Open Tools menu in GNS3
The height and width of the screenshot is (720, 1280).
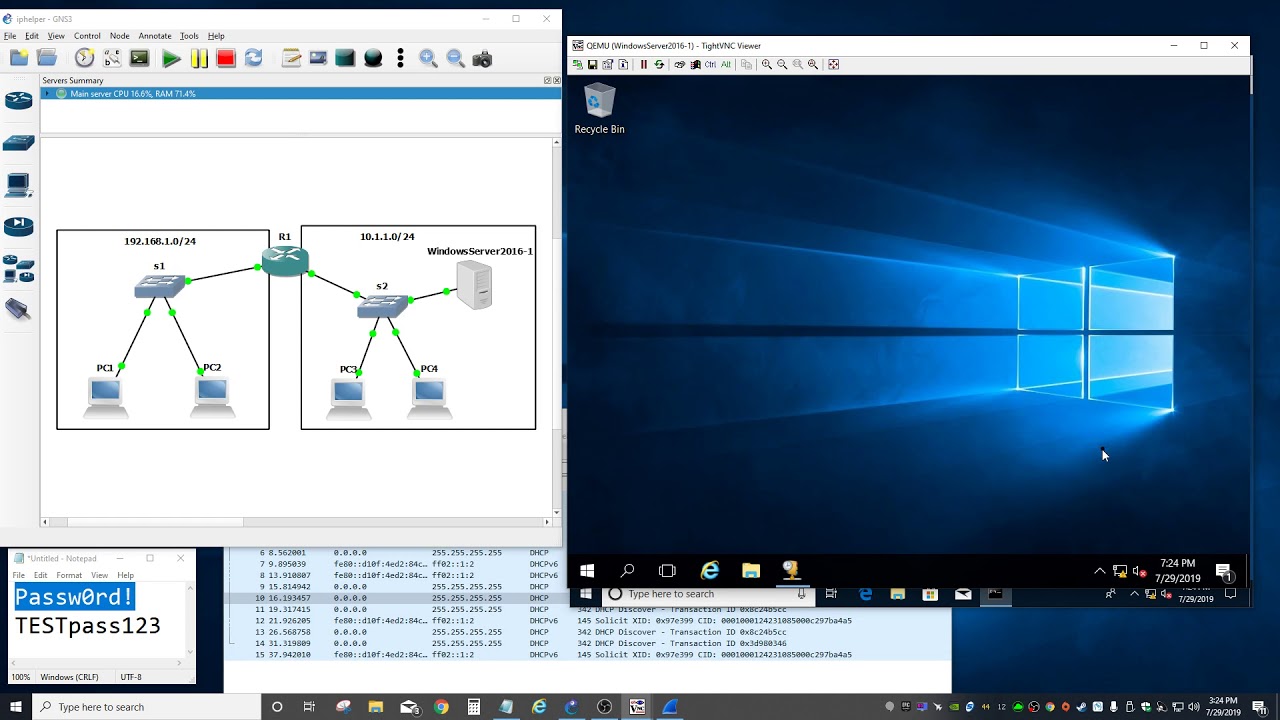(189, 36)
